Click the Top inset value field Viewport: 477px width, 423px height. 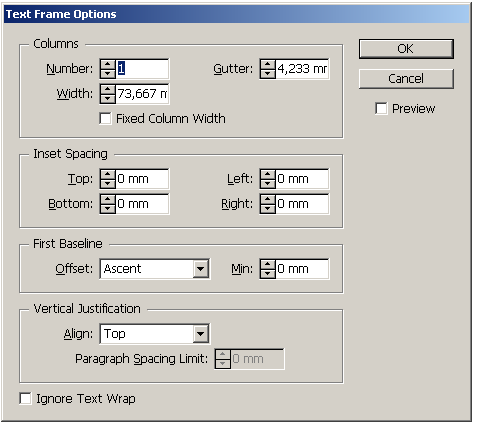(x=142, y=179)
